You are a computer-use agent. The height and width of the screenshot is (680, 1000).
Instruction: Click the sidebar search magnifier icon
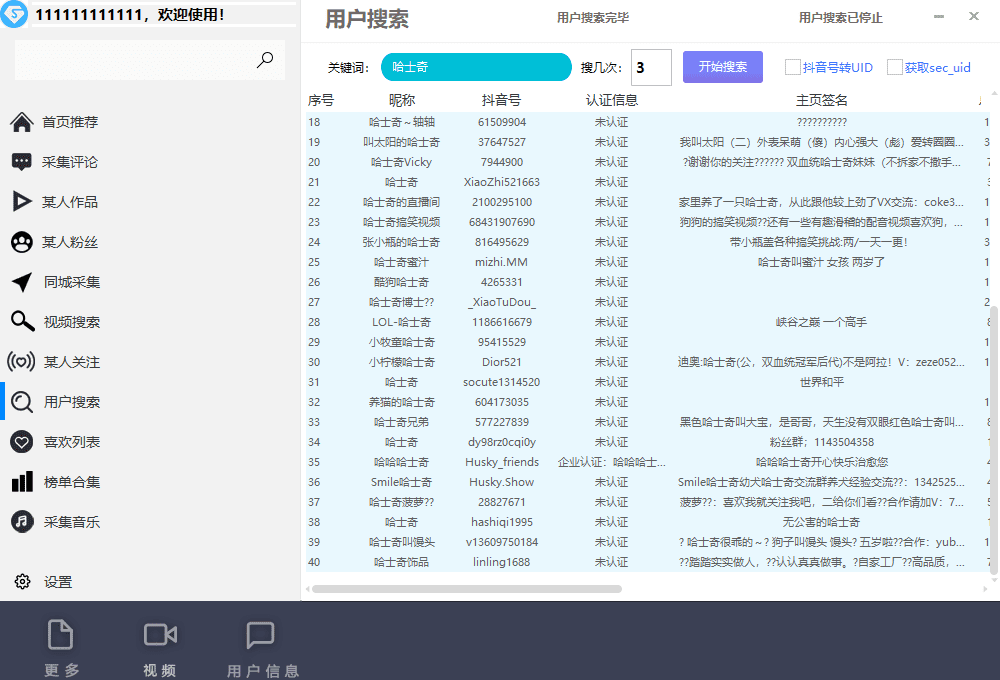[x=264, y=60]
